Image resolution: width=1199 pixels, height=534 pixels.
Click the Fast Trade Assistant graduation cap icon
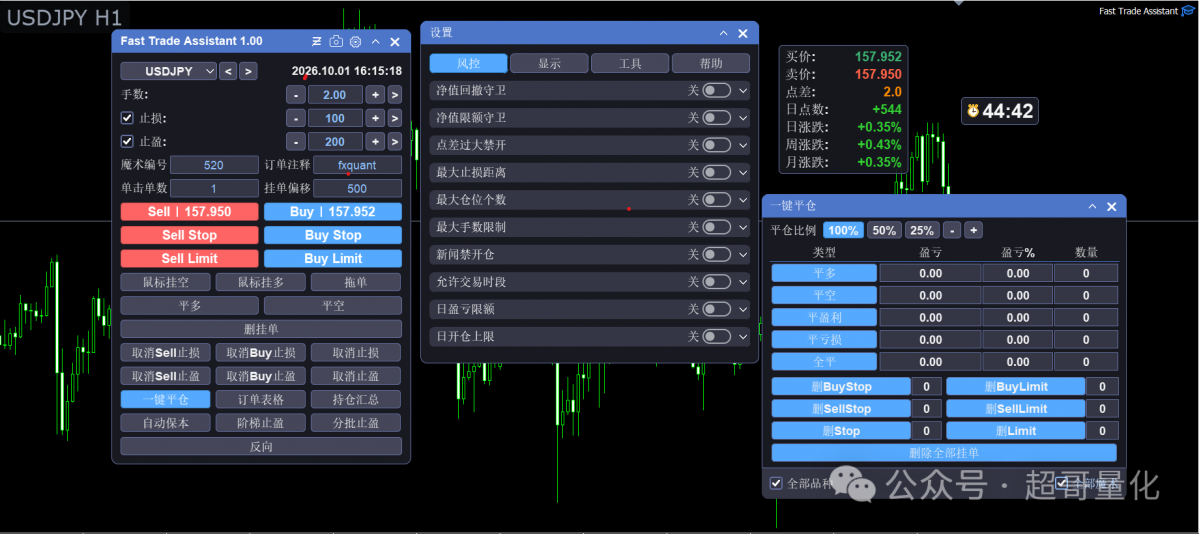click(1190, 11)
